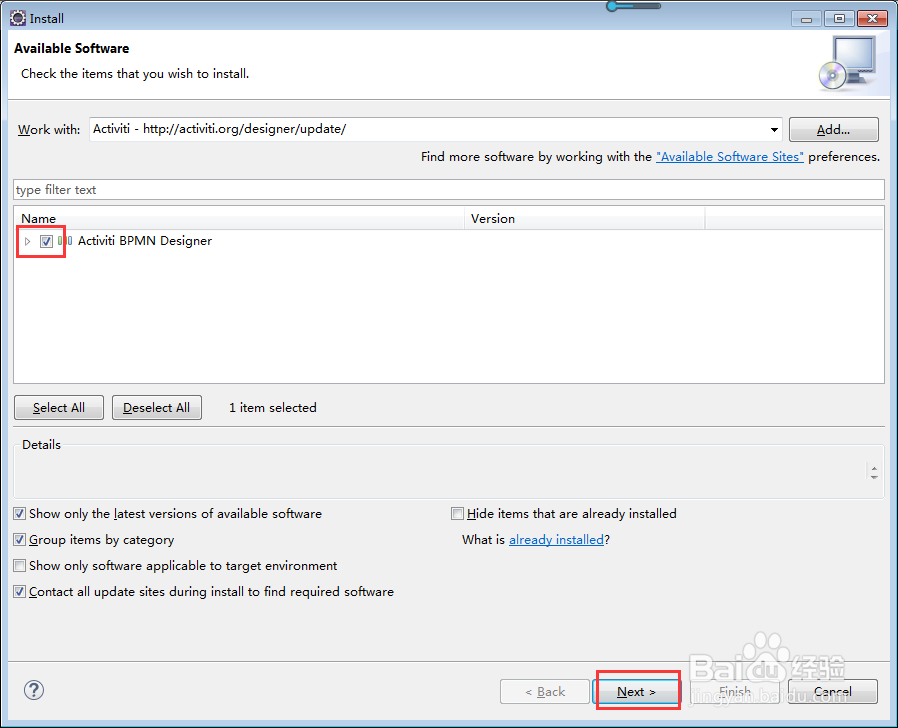Minimize the Install window
The image size is (898, 728).
(x=806, y=19)
